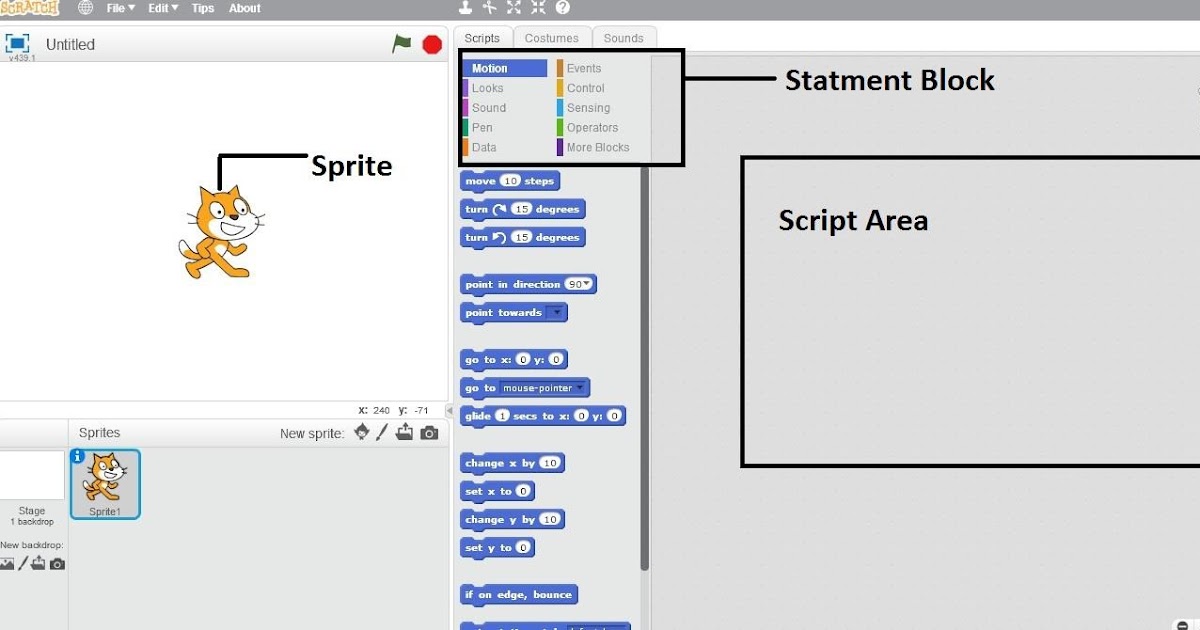
Task: Open the Block Help question mark
Action: 561,7
